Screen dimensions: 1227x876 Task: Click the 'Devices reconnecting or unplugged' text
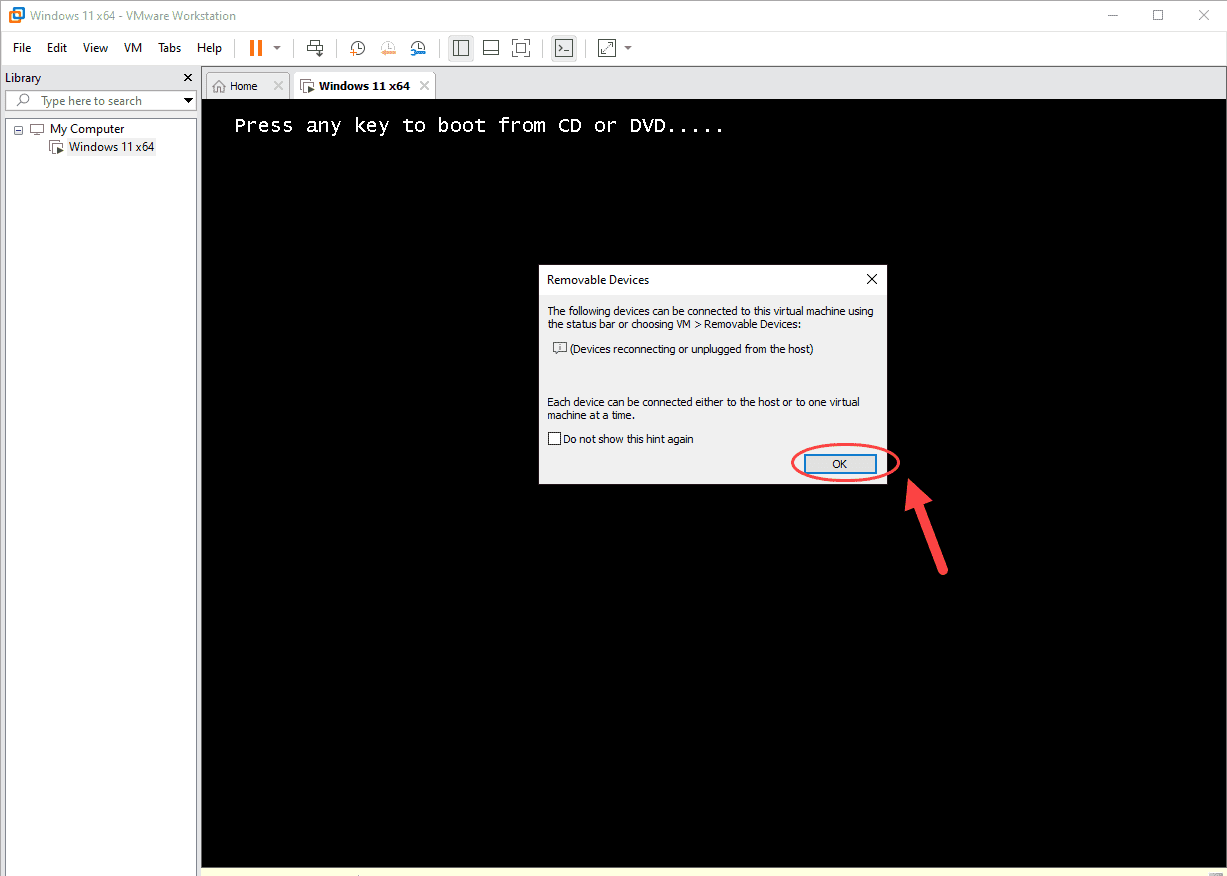tap(691, 349)
